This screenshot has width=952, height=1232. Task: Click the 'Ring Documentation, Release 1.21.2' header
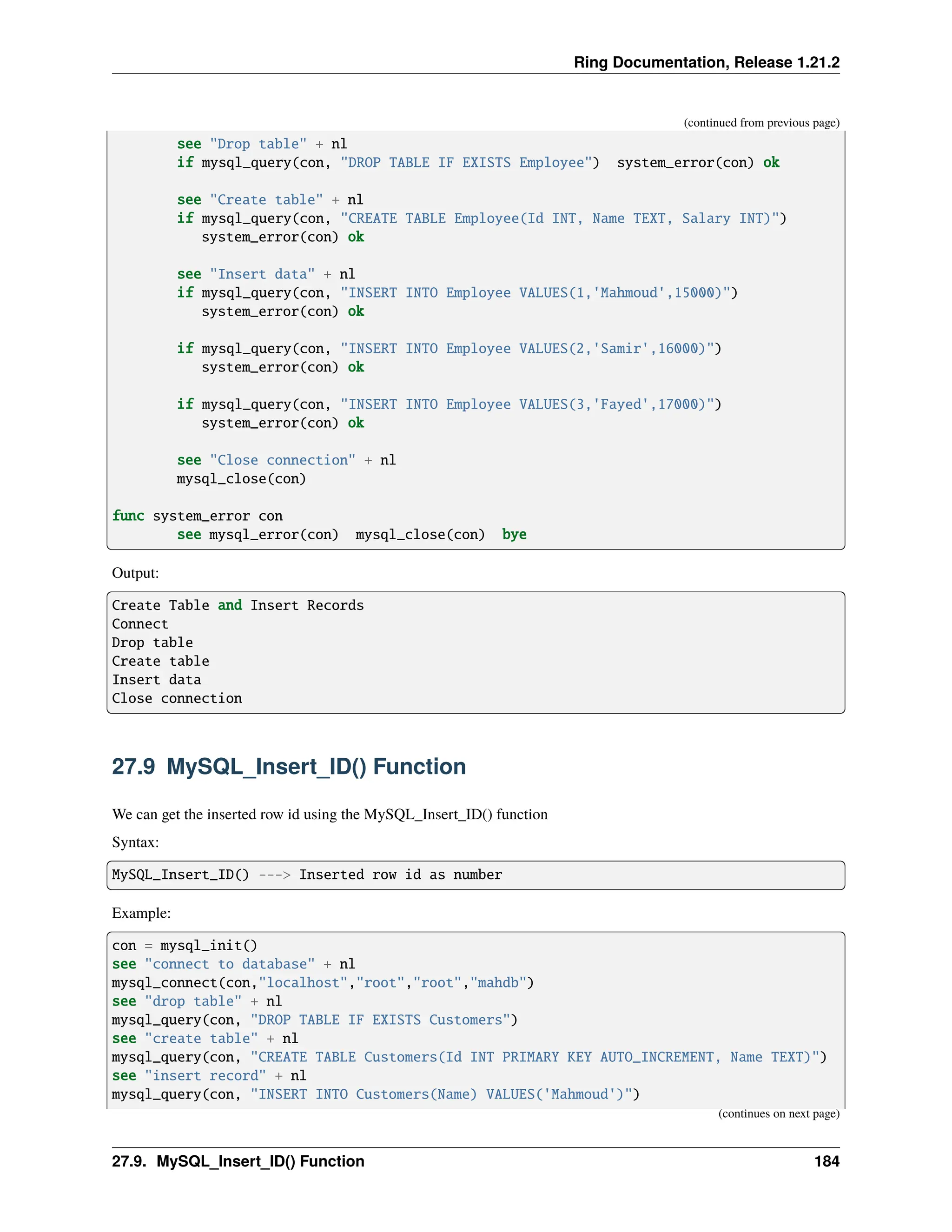[706, 62]
